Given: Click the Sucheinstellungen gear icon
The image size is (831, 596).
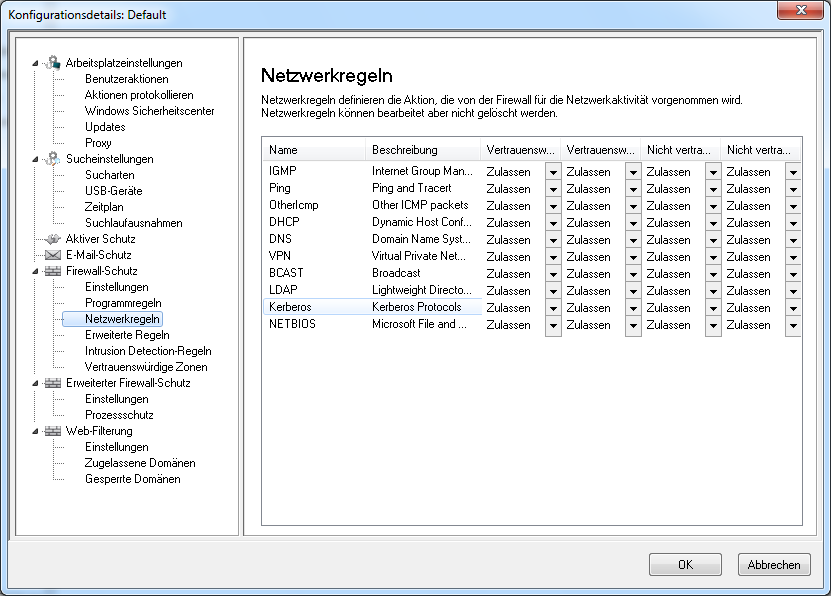Looking at the screenshot, I should [52, 158].
